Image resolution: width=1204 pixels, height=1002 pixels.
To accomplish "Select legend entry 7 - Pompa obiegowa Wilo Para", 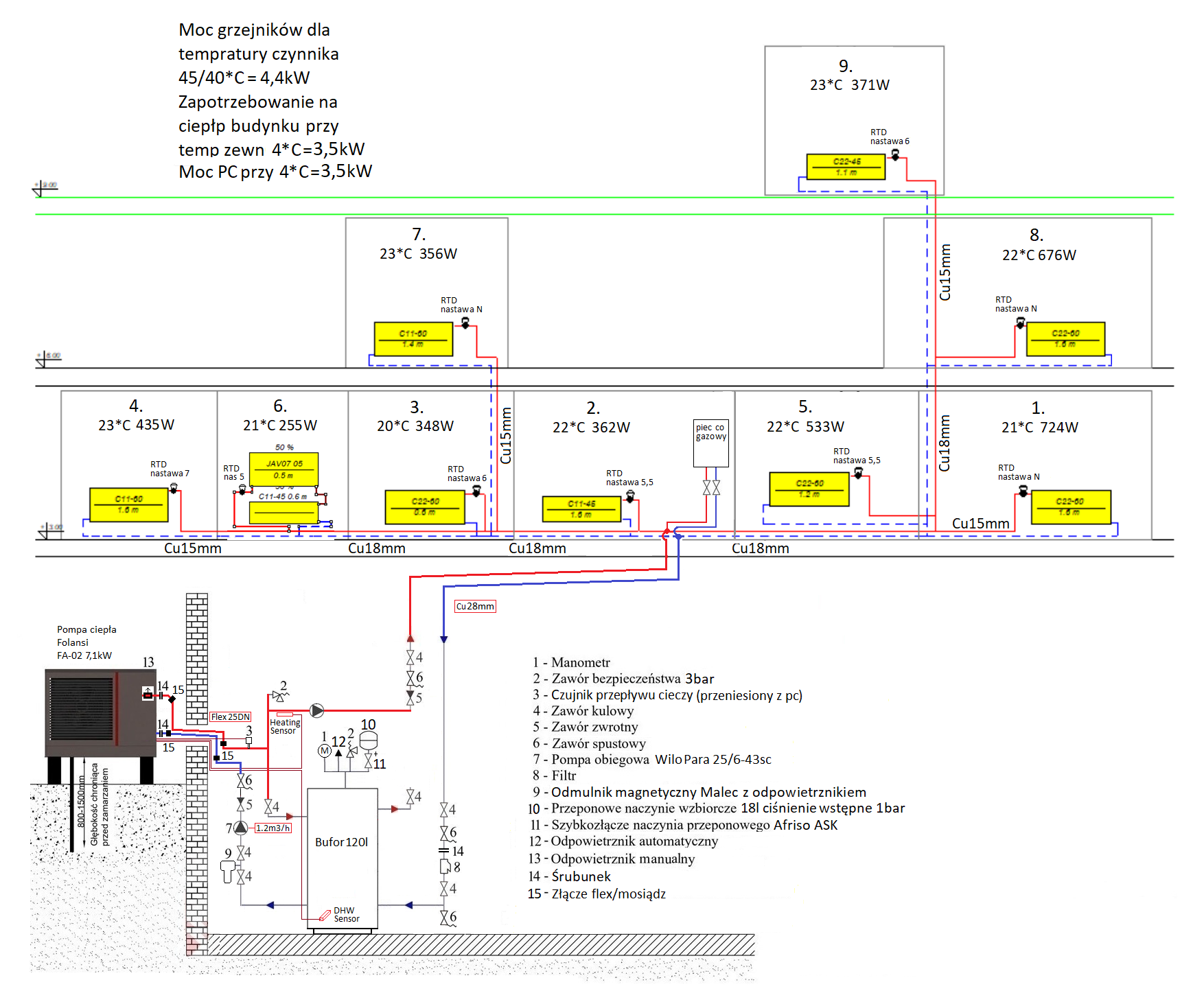I will [x=652, y=759].
